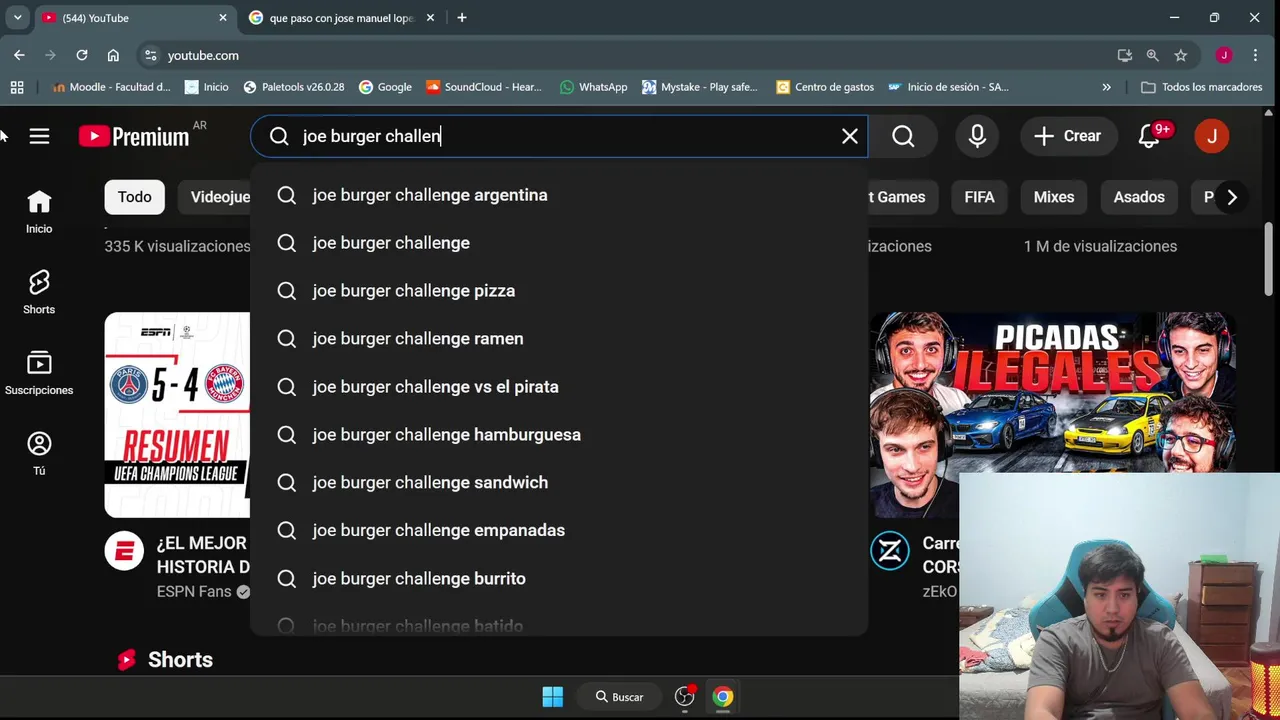Open Suscripciones in the sidebar

[x=39, y=373]
